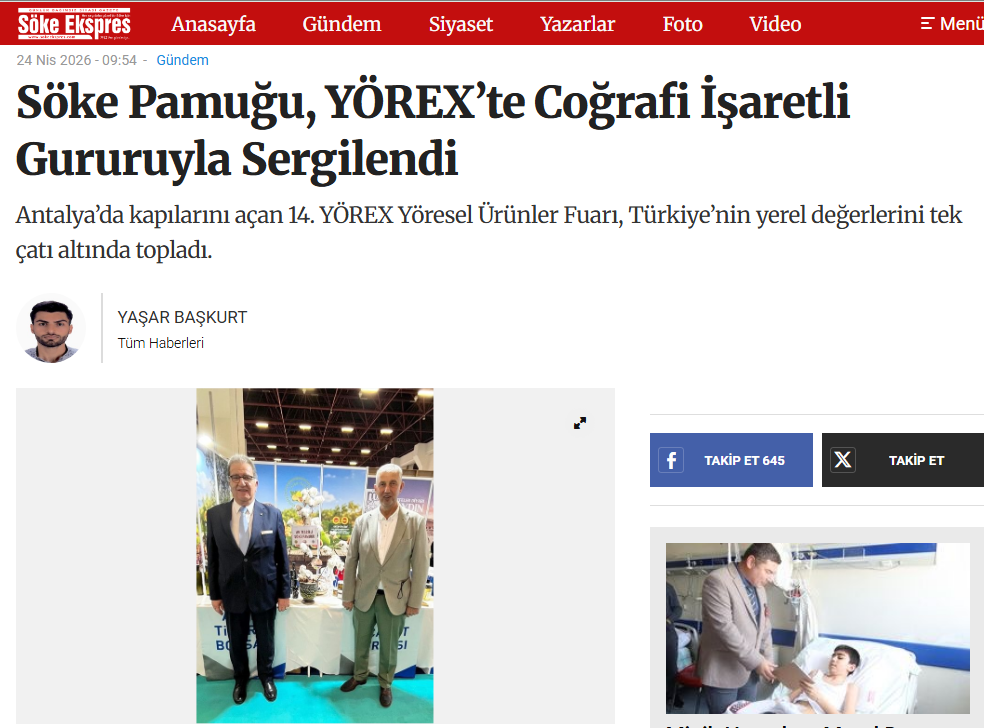Click the blue Gündem category link

182,60
